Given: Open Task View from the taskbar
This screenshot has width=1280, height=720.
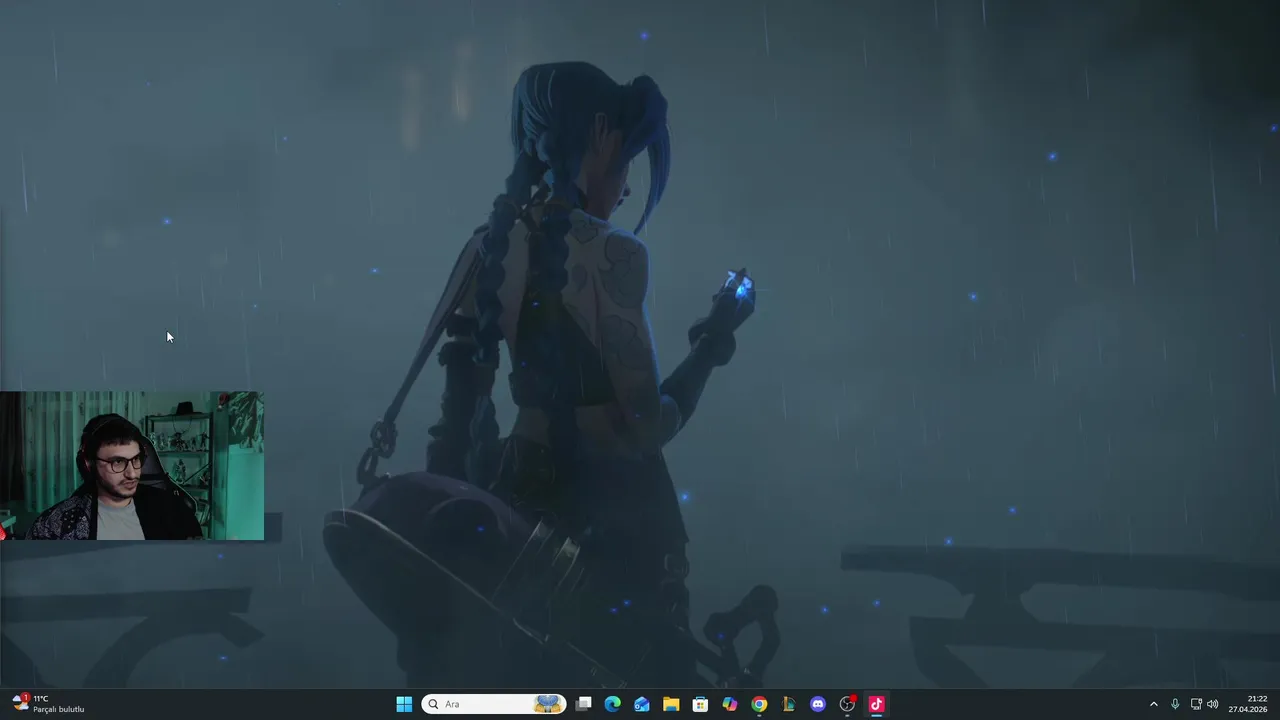Looking at the screenshot, I should 584,704.
